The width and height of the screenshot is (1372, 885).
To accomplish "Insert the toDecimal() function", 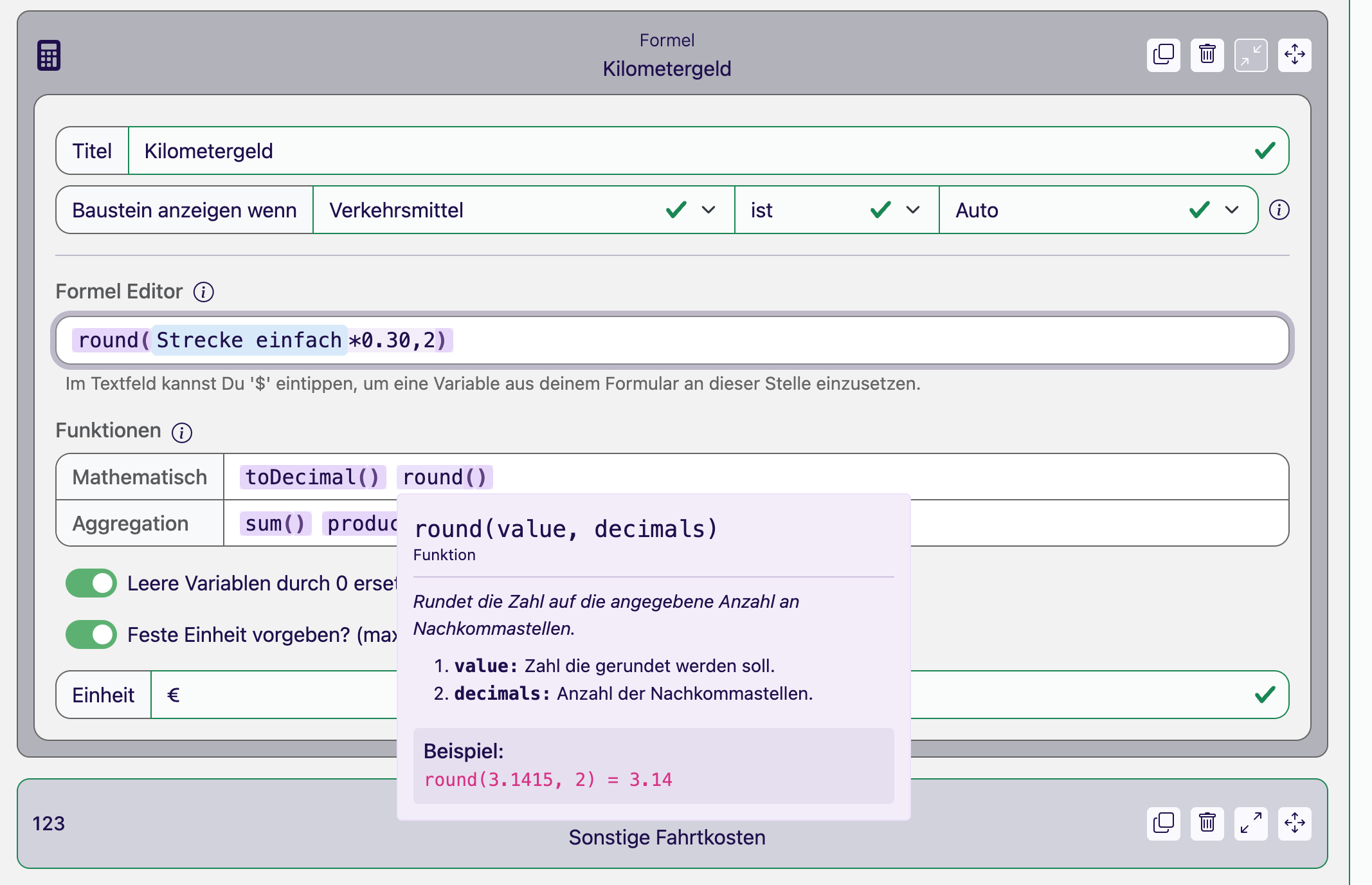I will (312, 477).
